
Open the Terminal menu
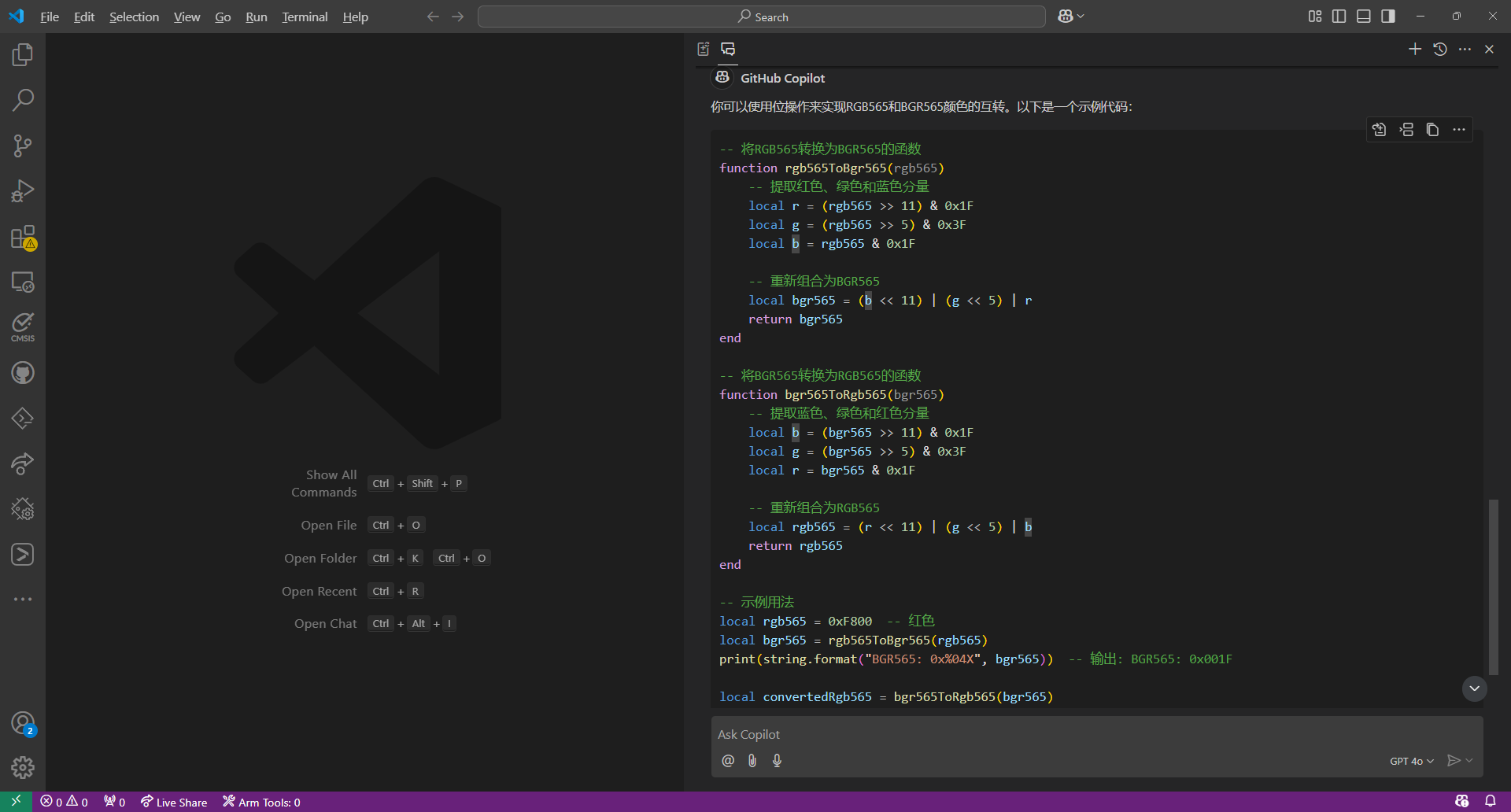[x=305, y=17]
